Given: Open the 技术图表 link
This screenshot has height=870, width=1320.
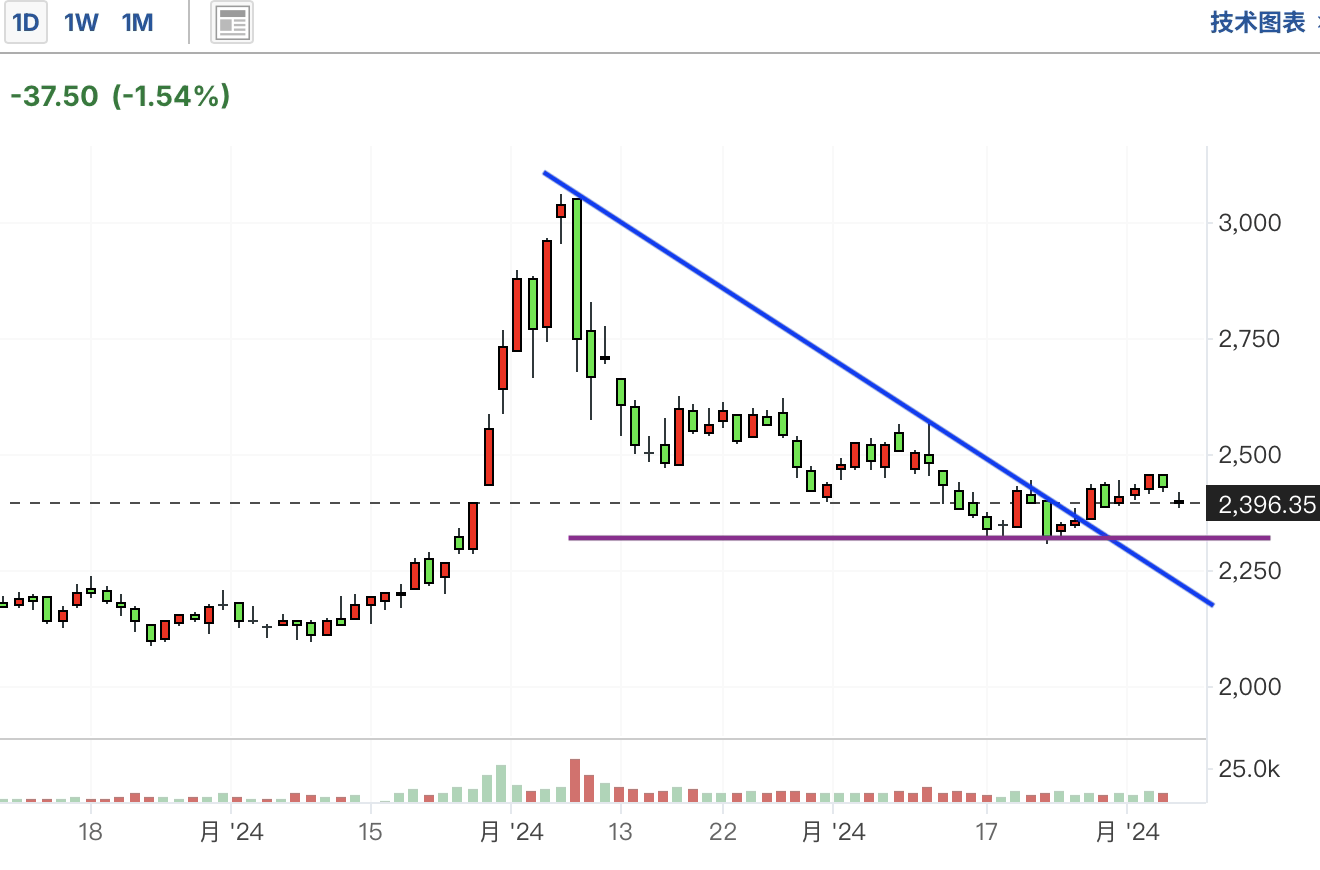Looking at the screenshot, I should click(x=1258, y=22).
